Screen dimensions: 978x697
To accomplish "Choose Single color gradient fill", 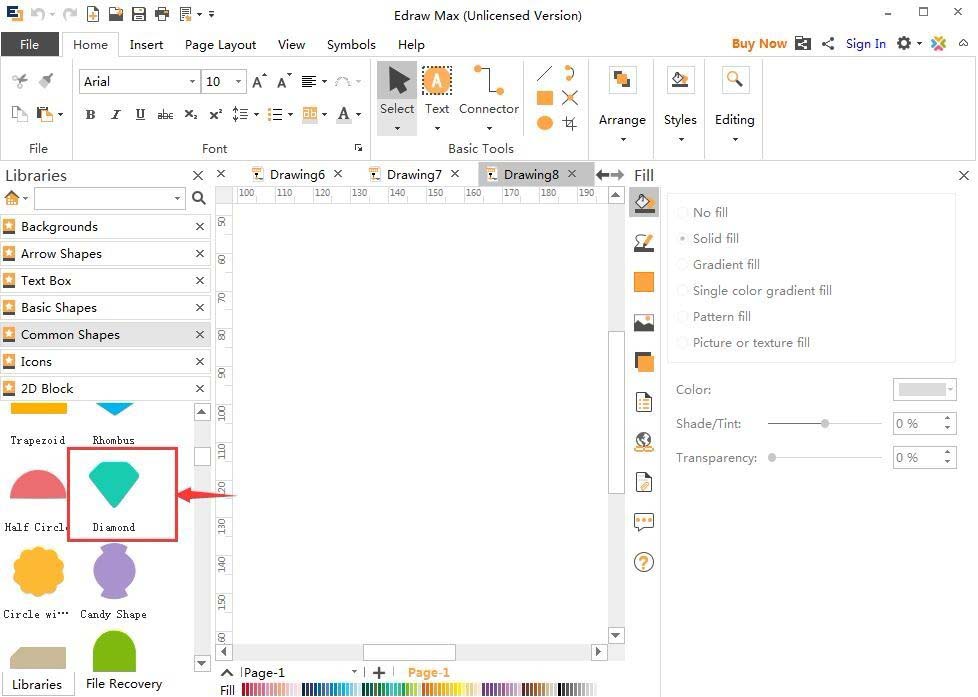I will (755, 291).
